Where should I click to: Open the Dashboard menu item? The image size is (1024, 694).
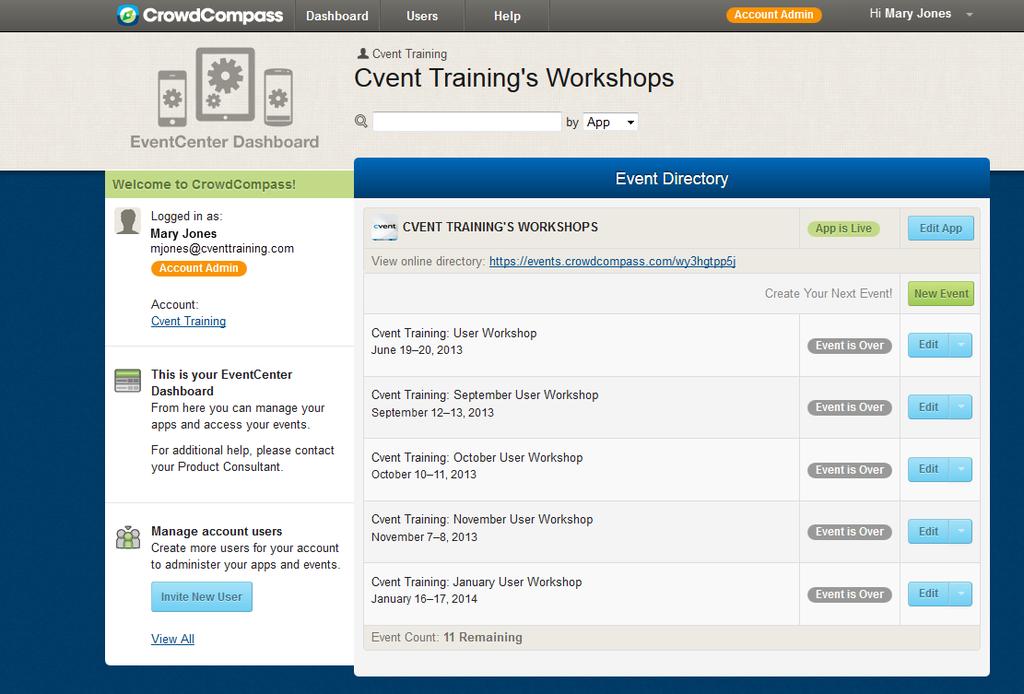tap(337, 16)
